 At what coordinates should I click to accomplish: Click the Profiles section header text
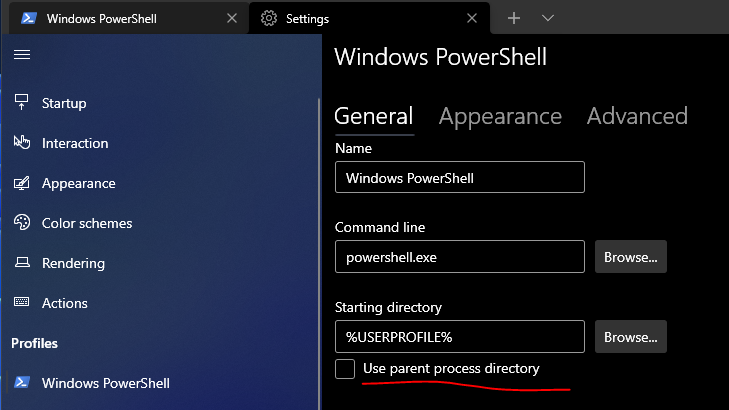pos(34,343)
